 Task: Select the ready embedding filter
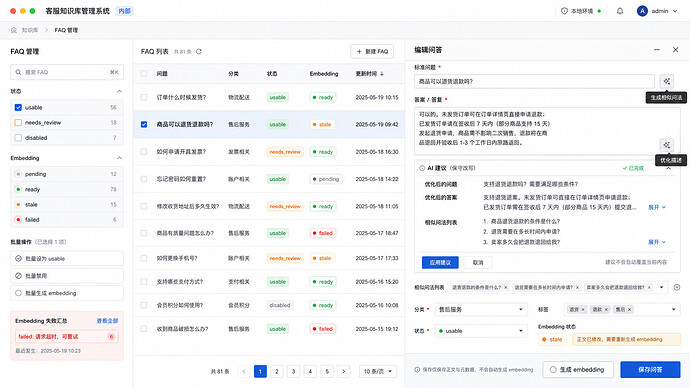pyautogui.click(x=18, y=189)
